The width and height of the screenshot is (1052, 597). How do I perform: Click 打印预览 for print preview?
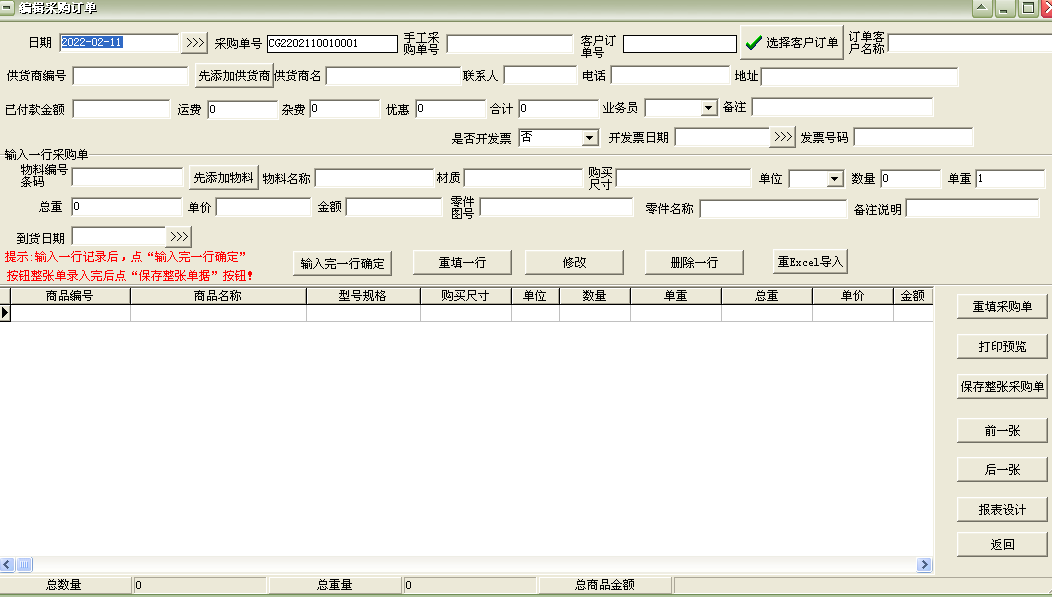pyautogui.click(x=1000, y=347)
